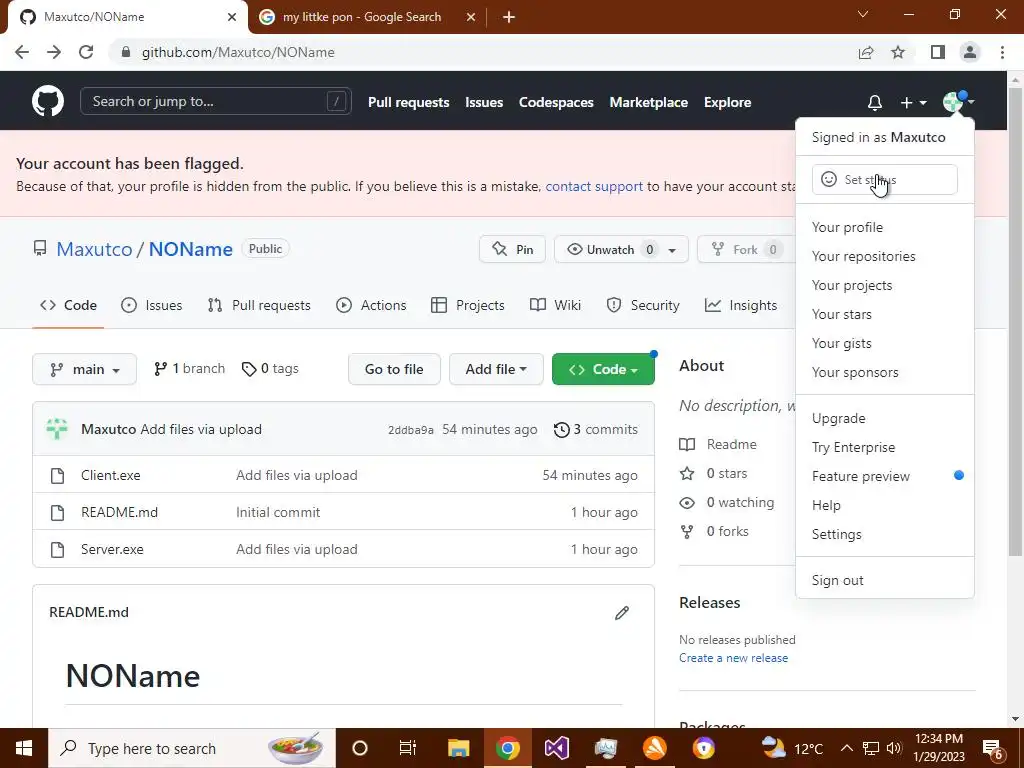
Task: Select Try Enterprise in the menu
Action: click(x=853, y=447)
